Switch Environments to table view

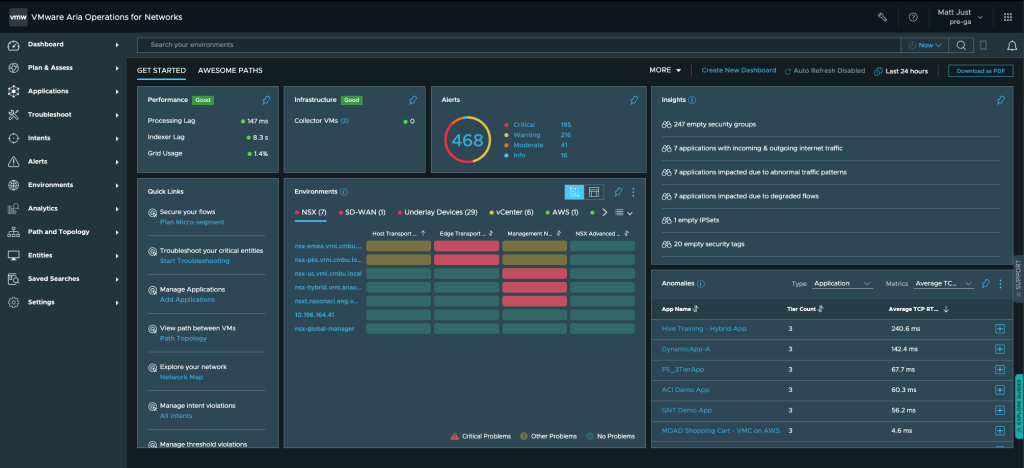click(x=594, y=192)
